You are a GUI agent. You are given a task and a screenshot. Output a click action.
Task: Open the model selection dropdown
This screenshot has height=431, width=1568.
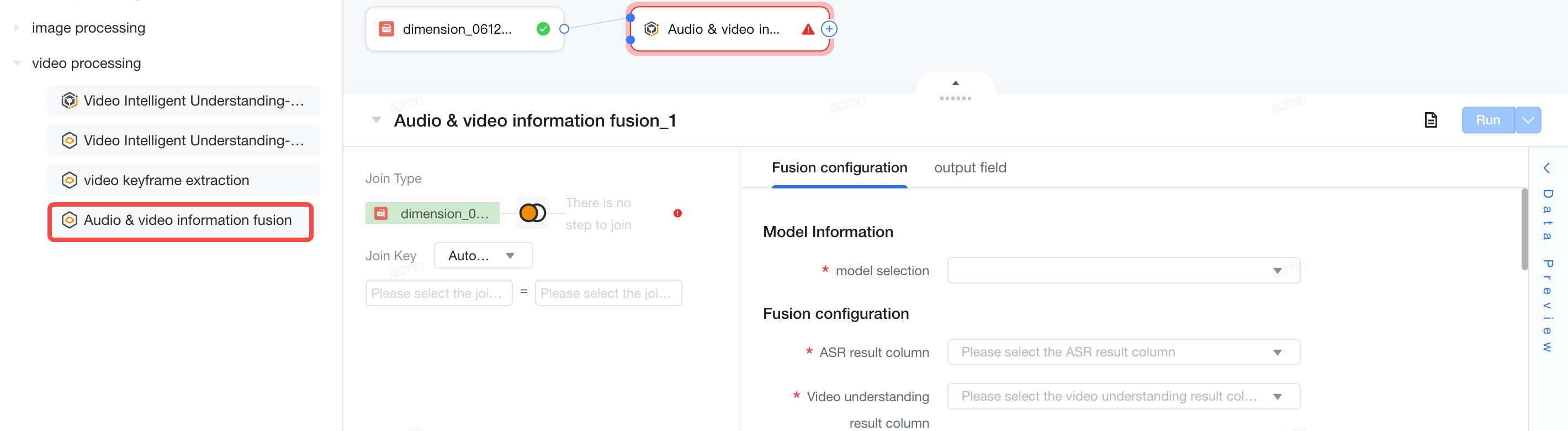click(x=1123, y=270)
